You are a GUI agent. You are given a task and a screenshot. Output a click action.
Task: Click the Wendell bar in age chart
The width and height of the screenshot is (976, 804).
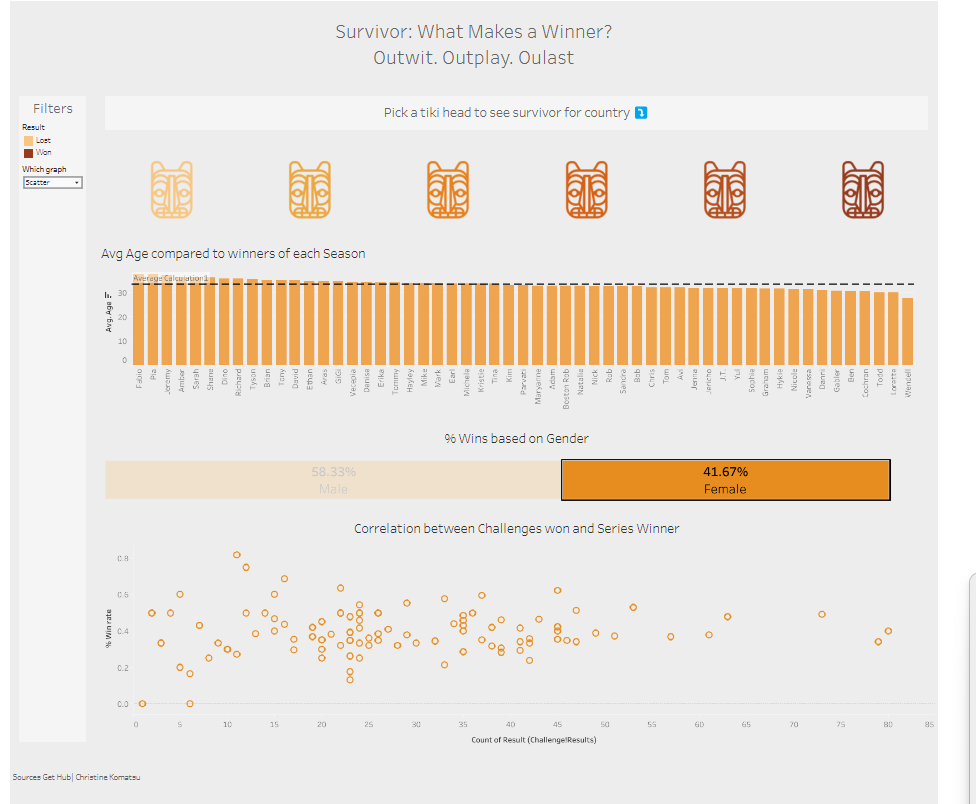[907, 331]
